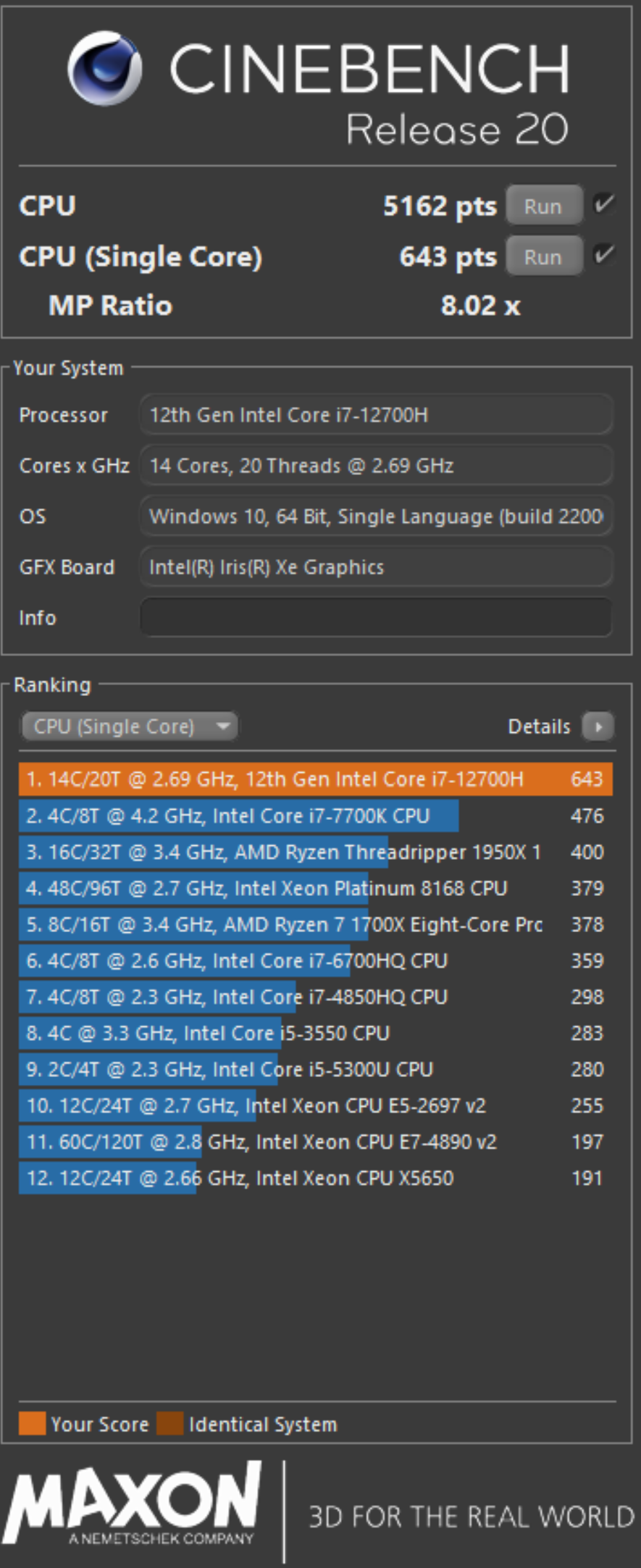Select ranking row Intel Core i7-6700HQ
This screenshot has width=641, height=1568.
pyautogui.click(x=316, y=960)
